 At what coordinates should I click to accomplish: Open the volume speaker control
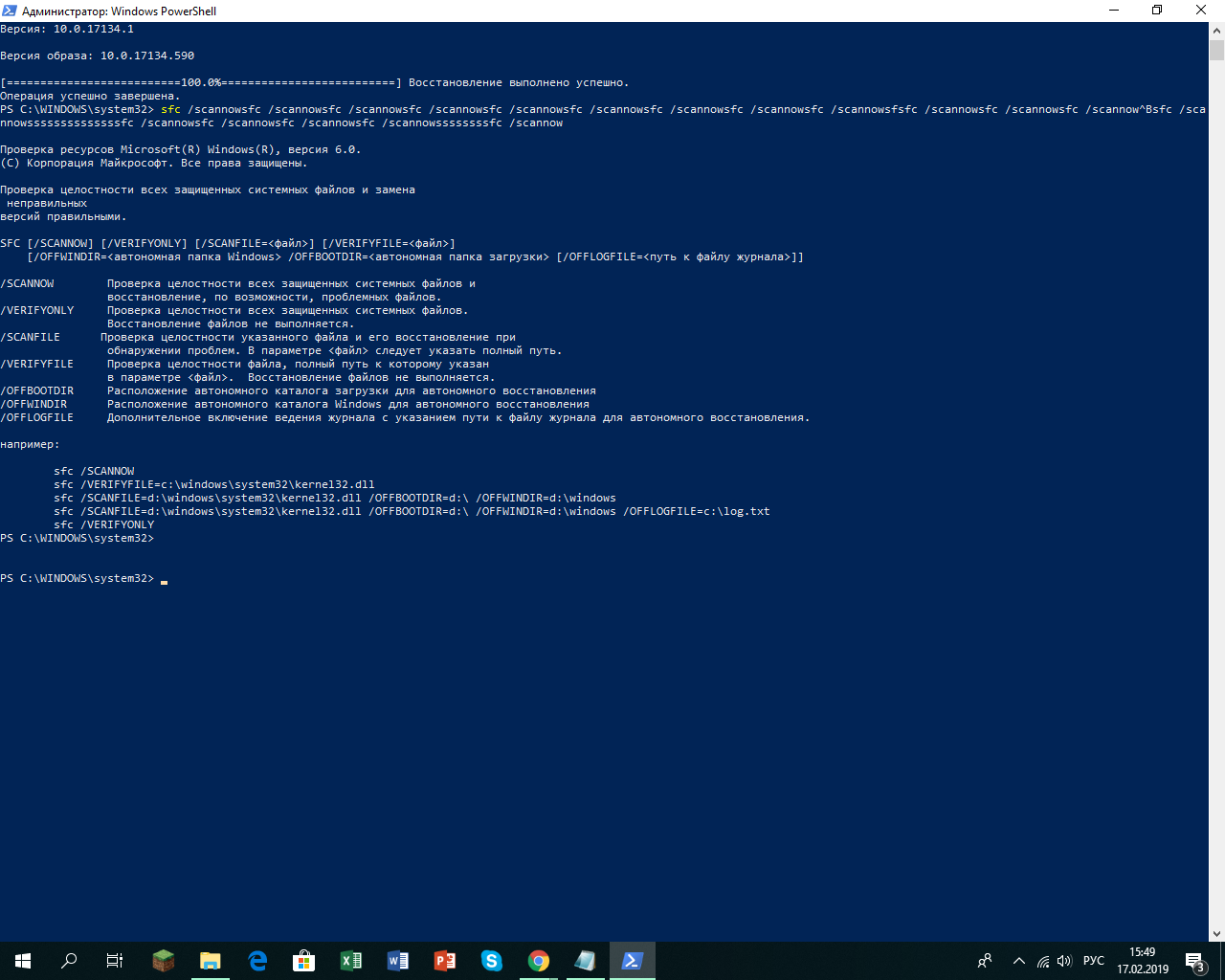point(1064,961)
